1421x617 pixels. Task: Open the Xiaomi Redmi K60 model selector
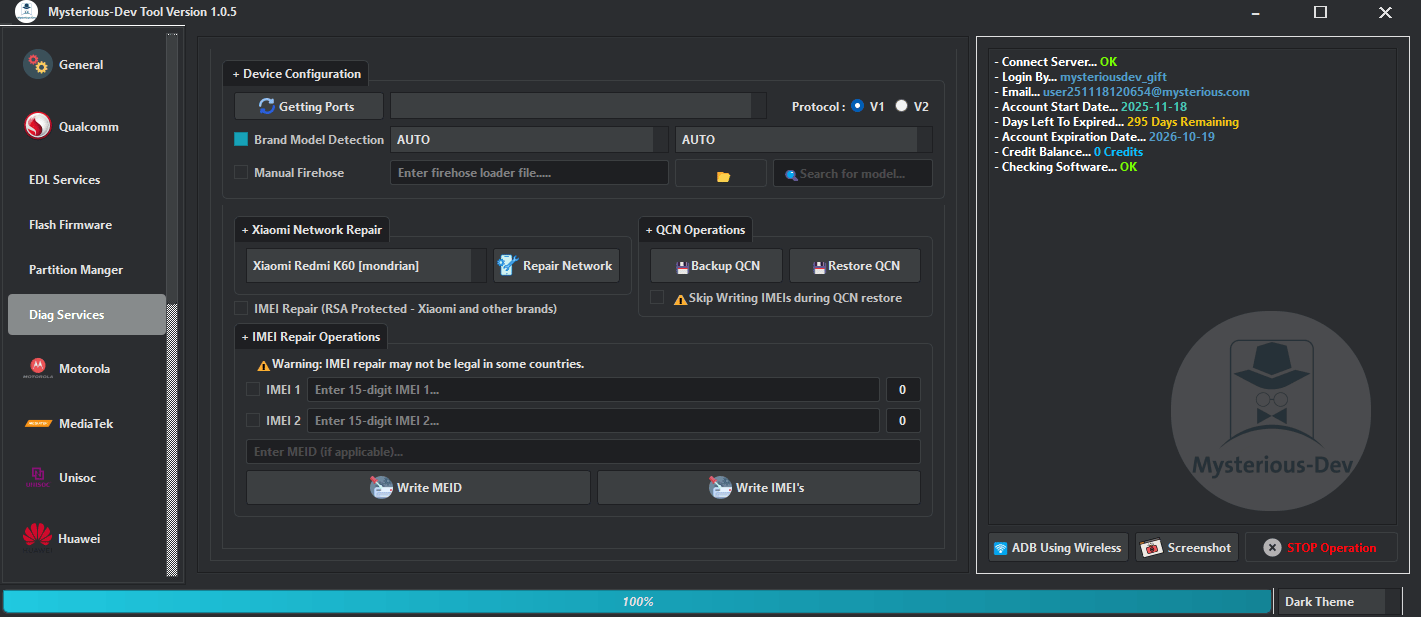coord(360,265)
